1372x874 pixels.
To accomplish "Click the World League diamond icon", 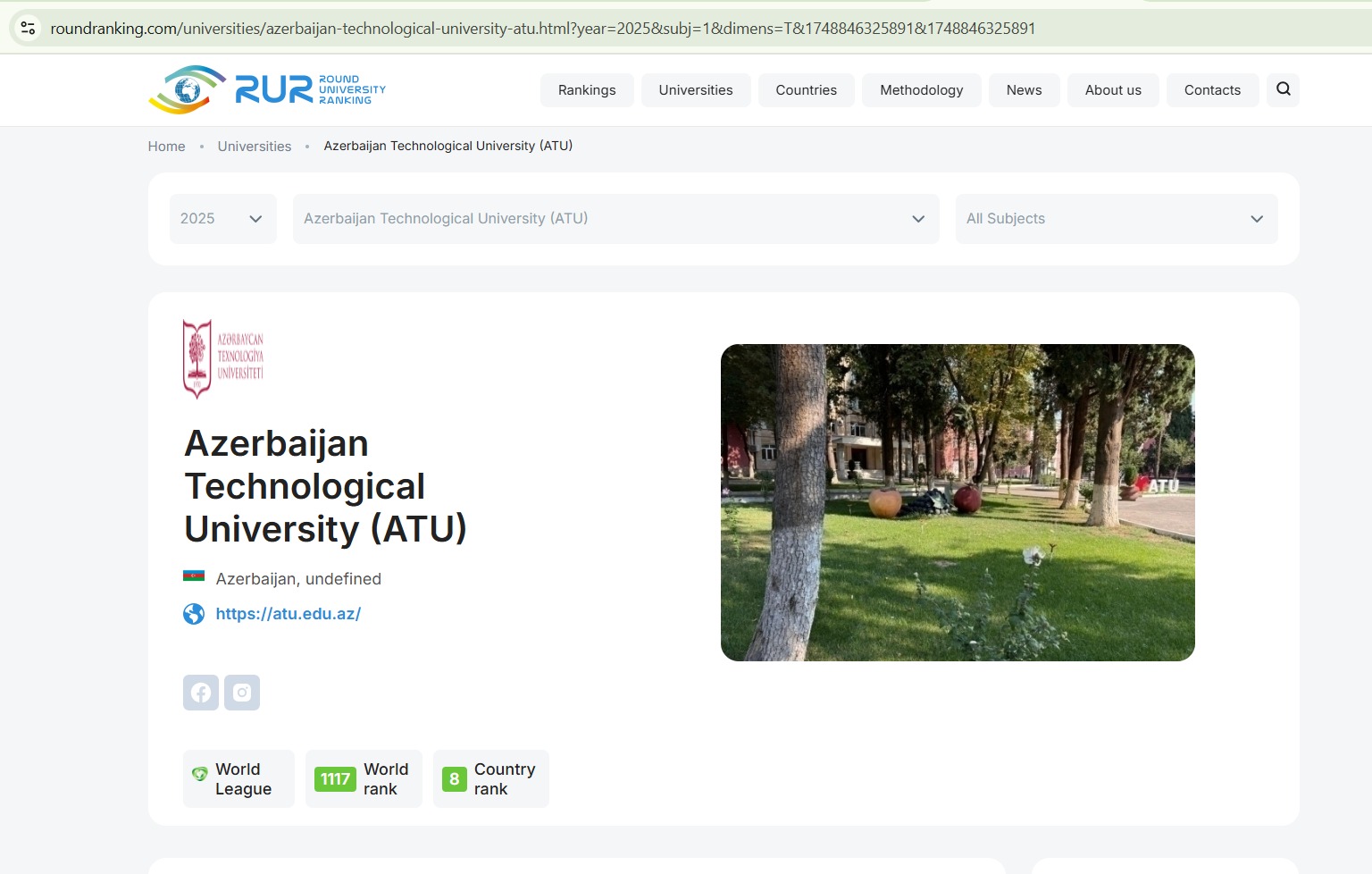I will [x=200, y=774].
